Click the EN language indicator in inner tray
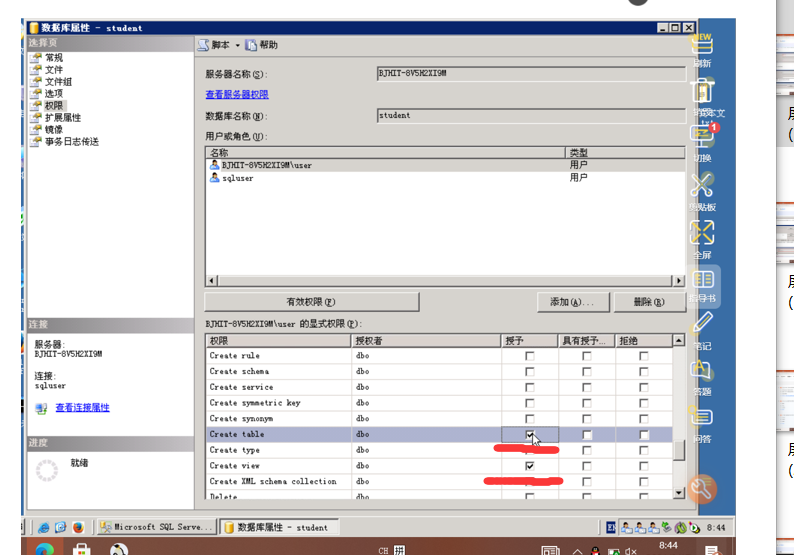Screen dimensions: 794x555 click(x=611, y=528)
